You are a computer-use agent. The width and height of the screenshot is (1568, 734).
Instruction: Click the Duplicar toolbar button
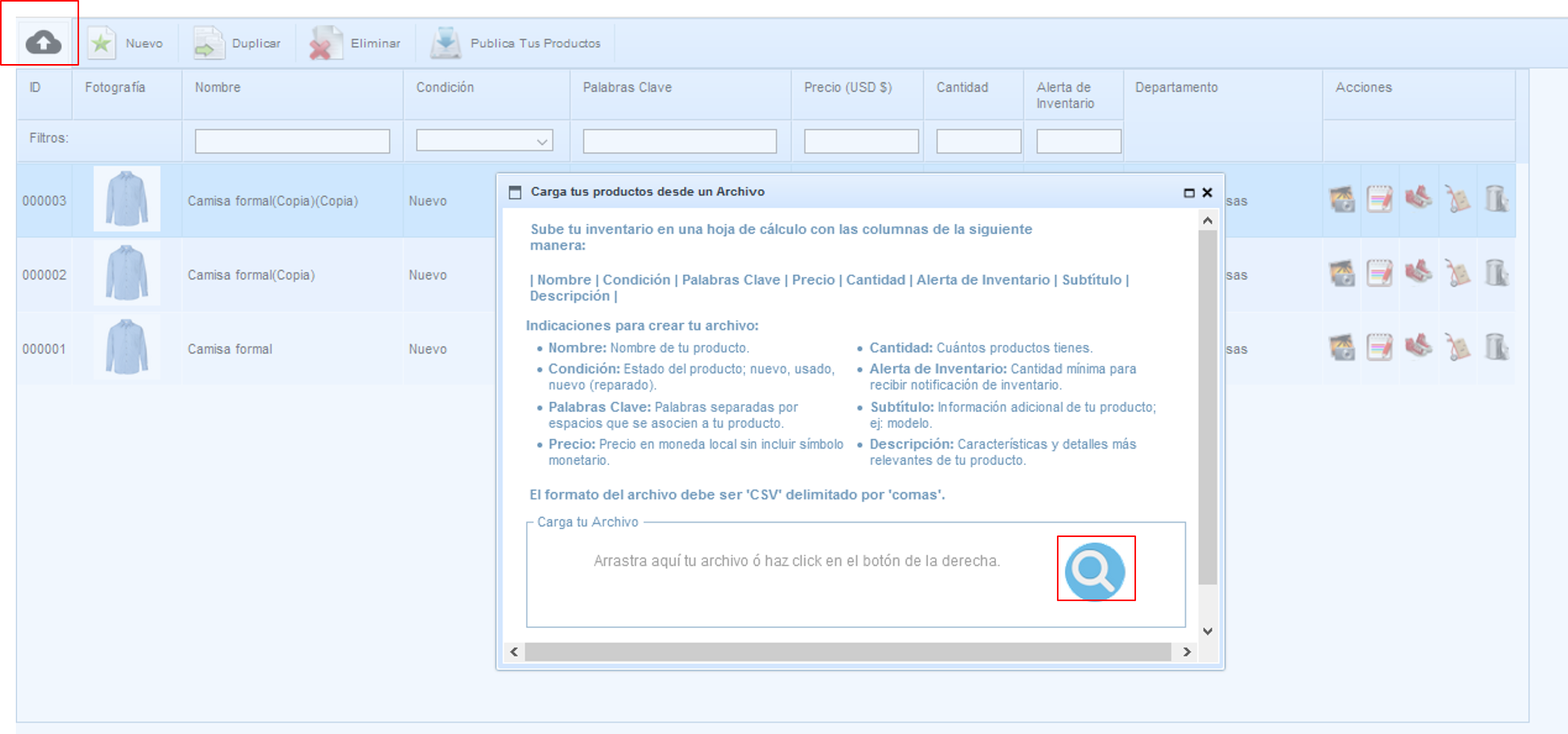pos(239,44)
